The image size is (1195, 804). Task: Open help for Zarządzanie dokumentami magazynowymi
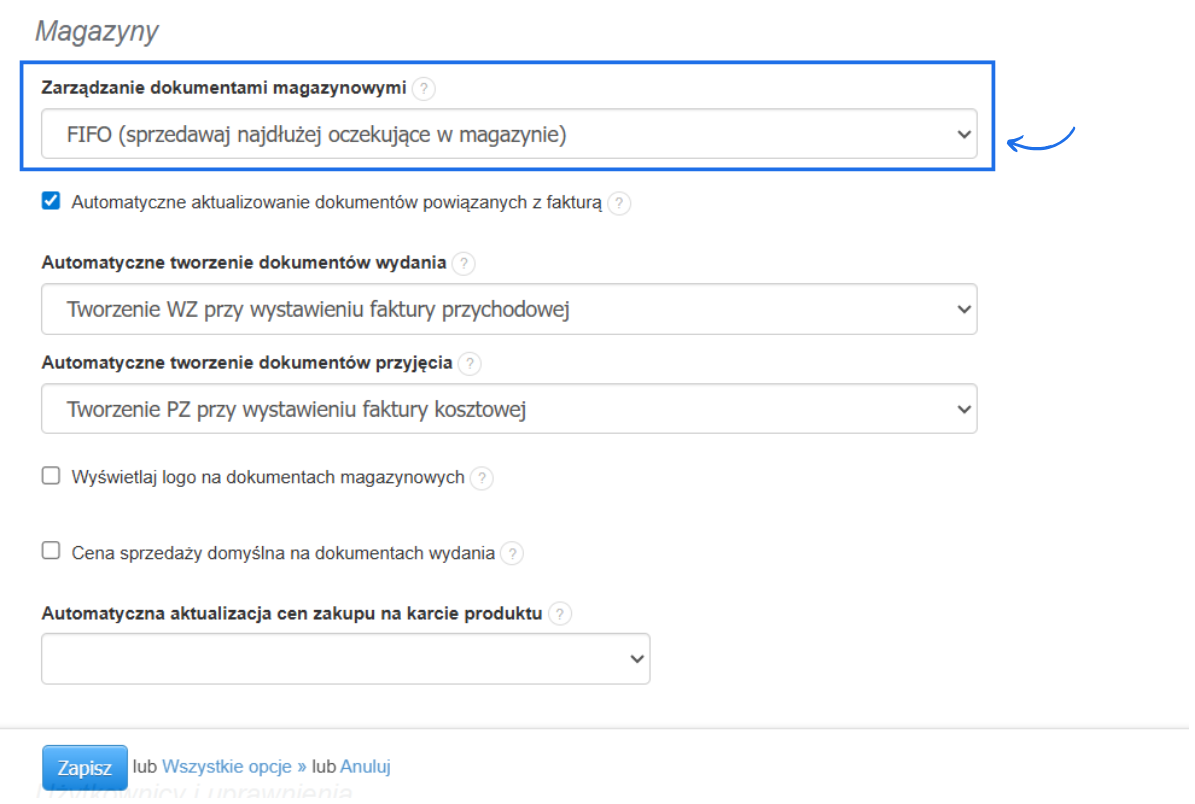pyautogui.click(x=424, y=88)
